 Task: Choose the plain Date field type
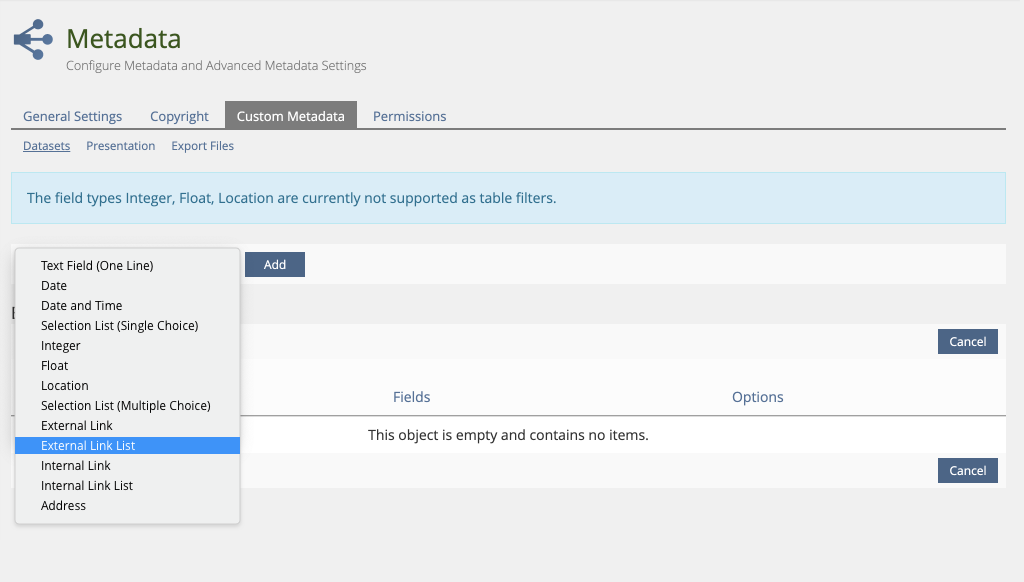(x=54, y=286)
